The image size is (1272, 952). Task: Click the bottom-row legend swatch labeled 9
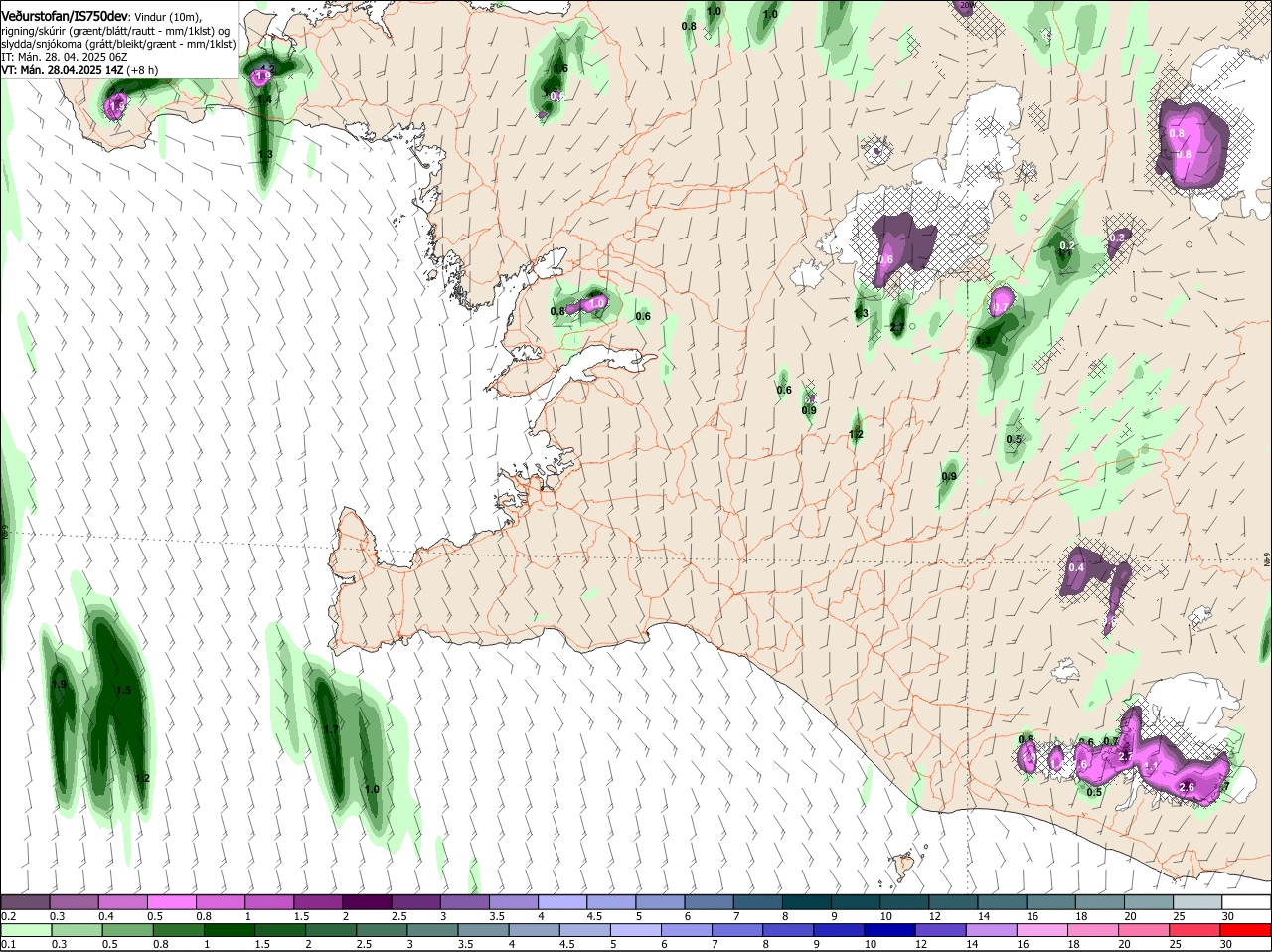(x=840, y=930)
